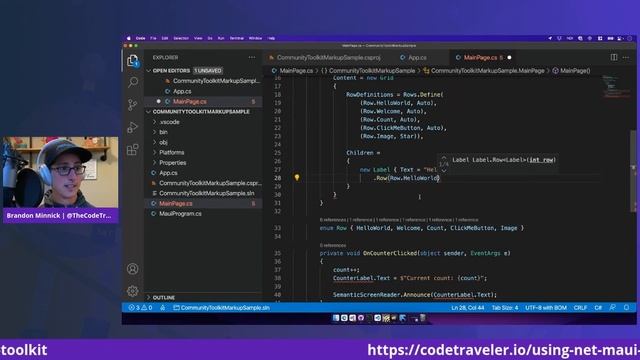Click MainPage.cs breadcrumb segment
The image size is (640, 360).
click(x=292, y=71)
